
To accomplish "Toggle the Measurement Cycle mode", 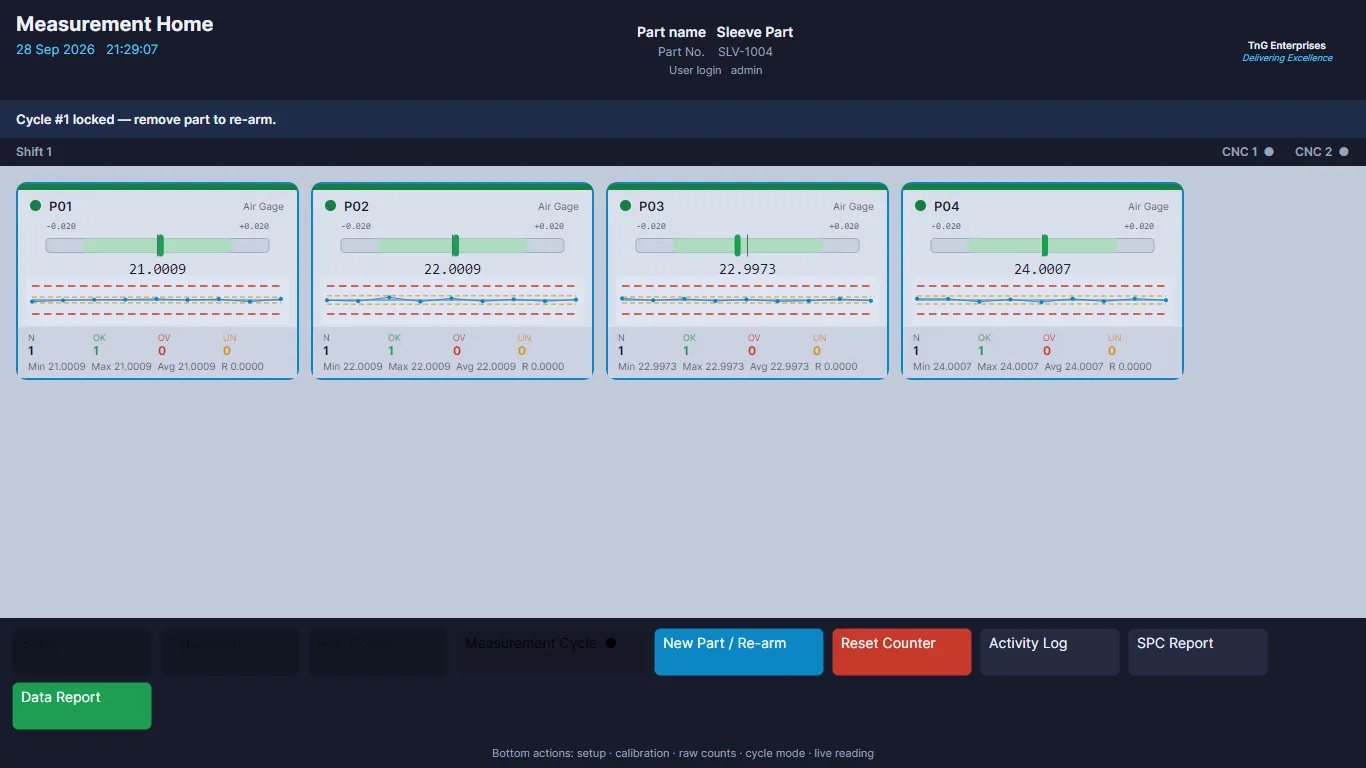I will [550, 652].
